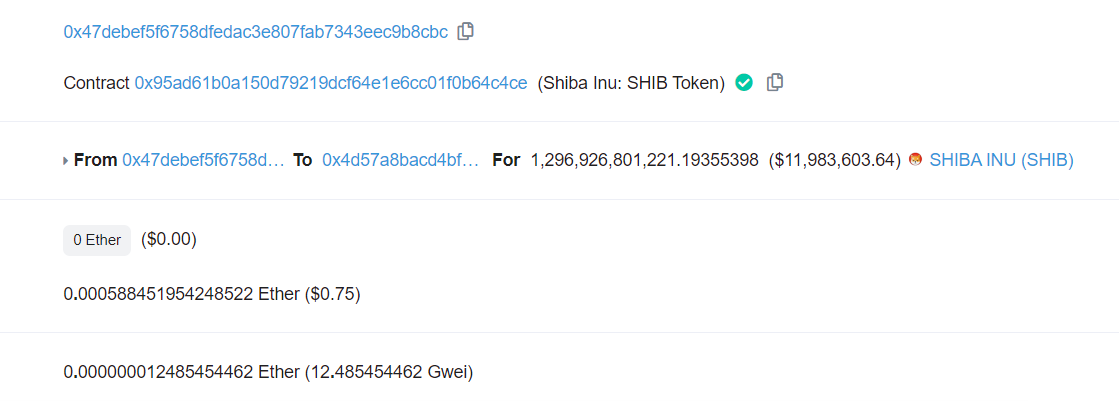This screenshot has width=1119, height=401.
Task: Open recipient address 0x4d57a8bacd4bf…
Action: 400,161
